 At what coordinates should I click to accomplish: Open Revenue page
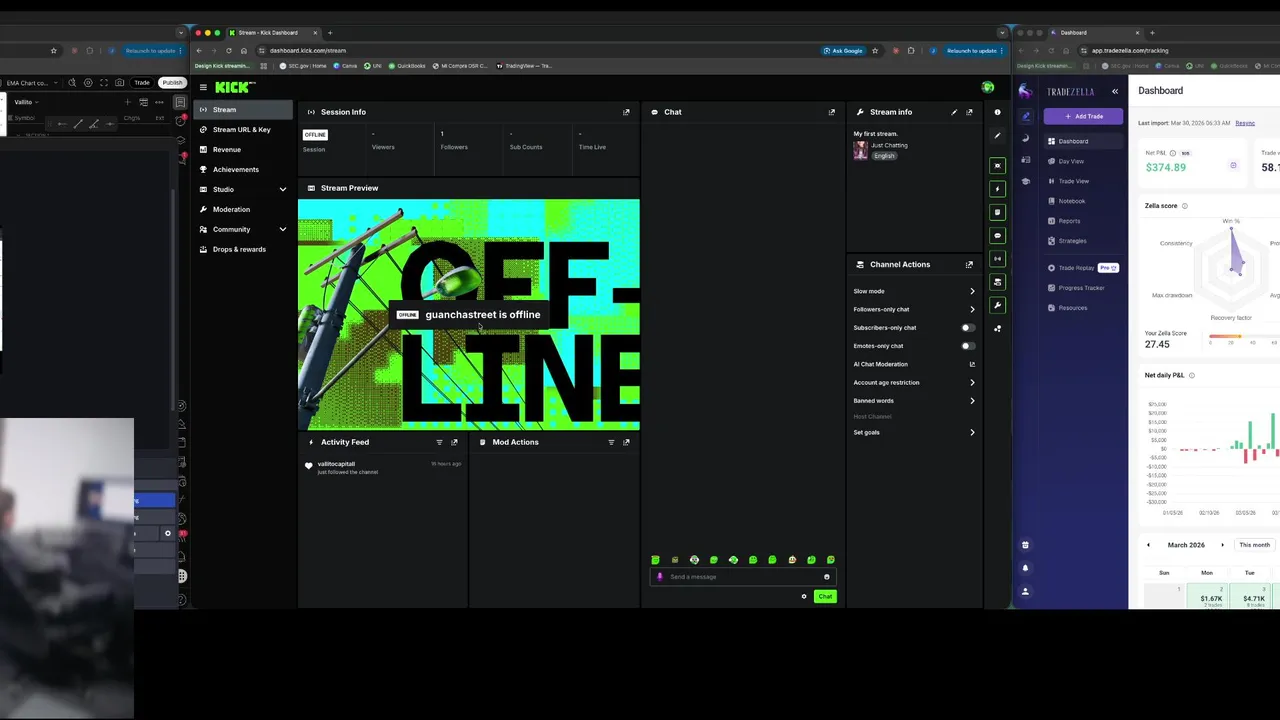pyautogui.click(x=243, y=150)
